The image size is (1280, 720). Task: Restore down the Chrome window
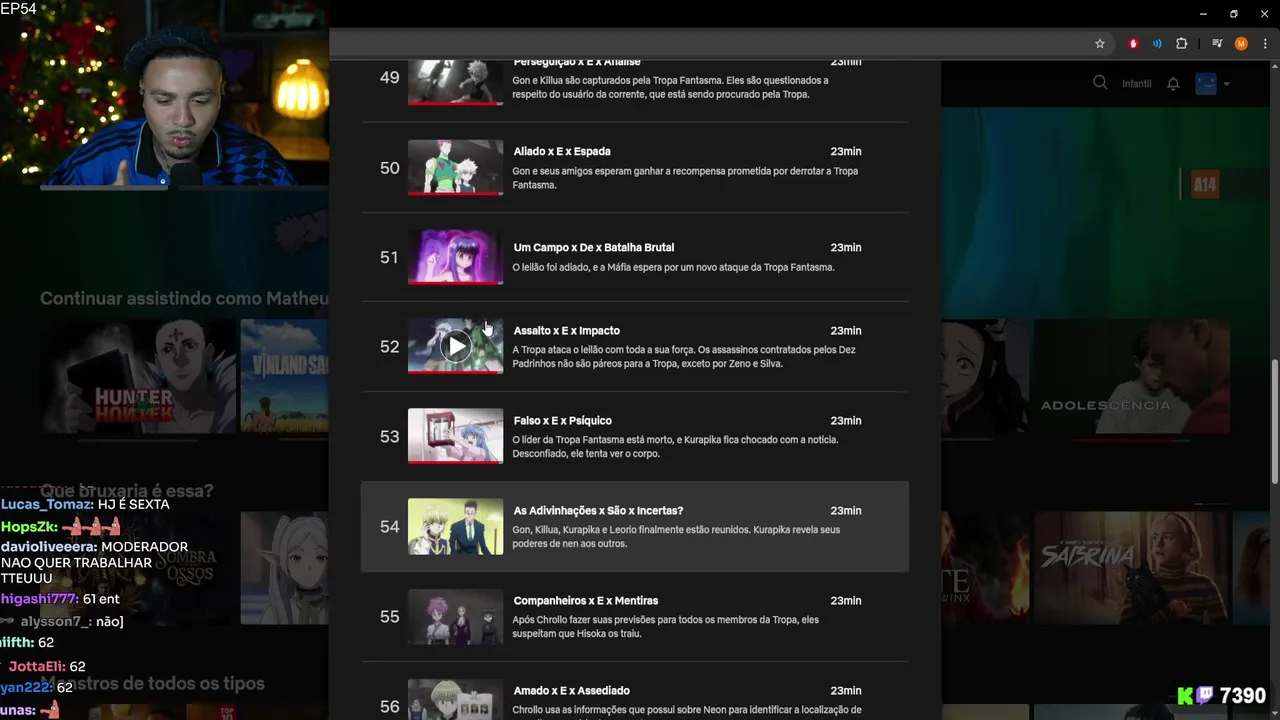point(1234,14)
